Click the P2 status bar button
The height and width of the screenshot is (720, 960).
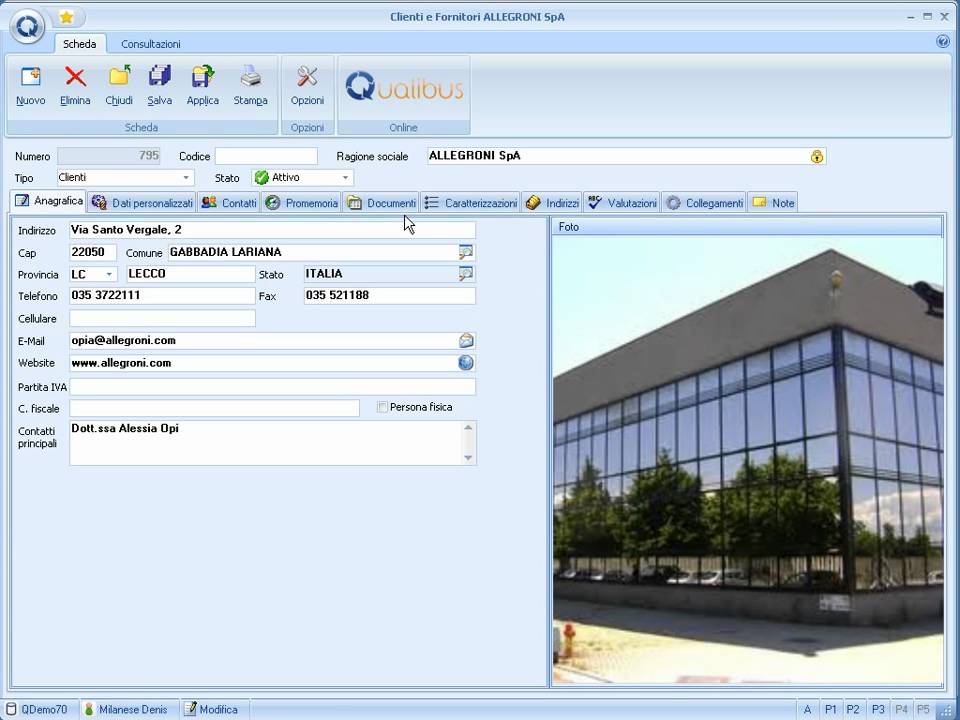click(853, 709)
